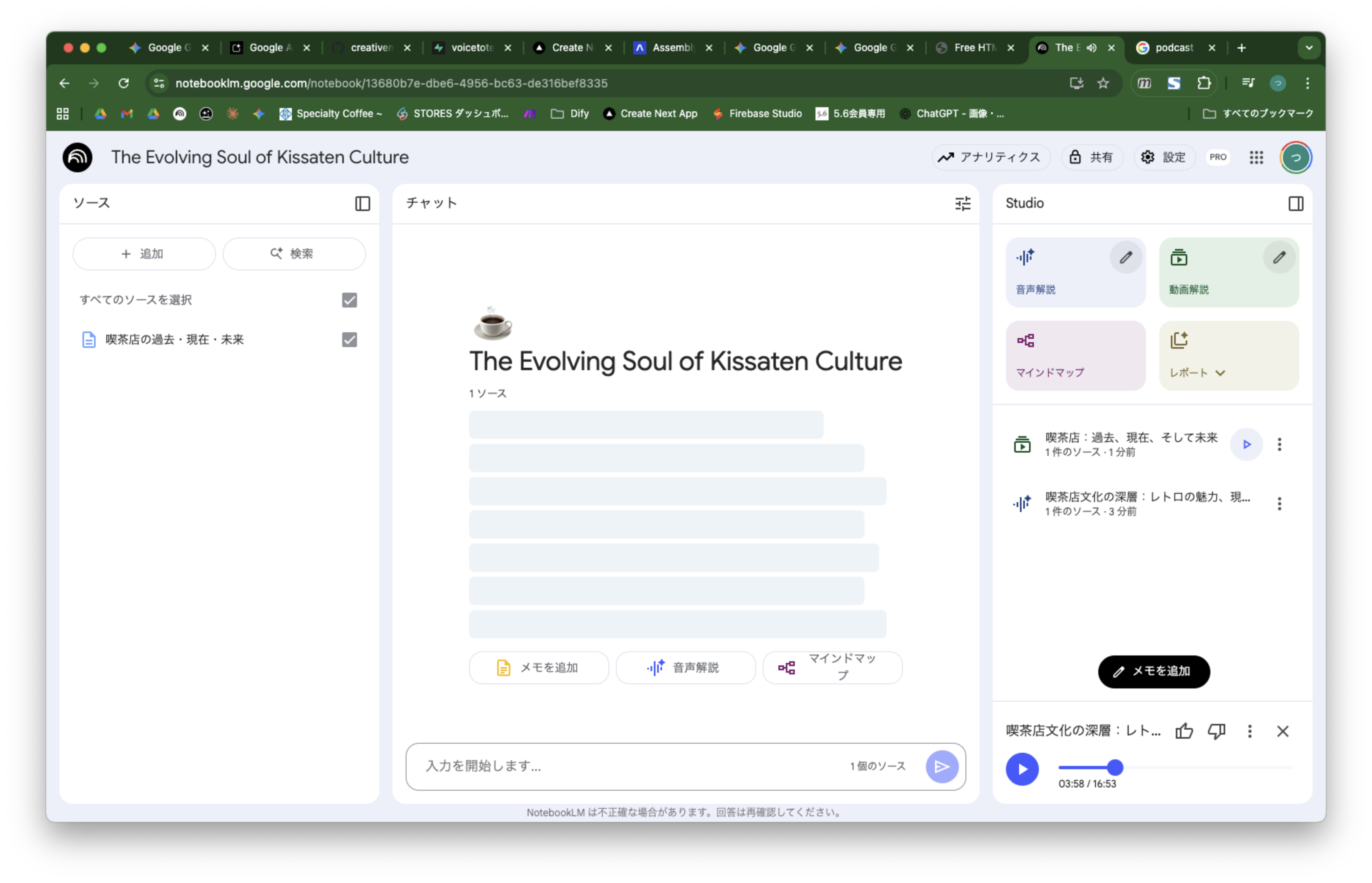Give thumbs up to audio overview

tap(1184, 731)
